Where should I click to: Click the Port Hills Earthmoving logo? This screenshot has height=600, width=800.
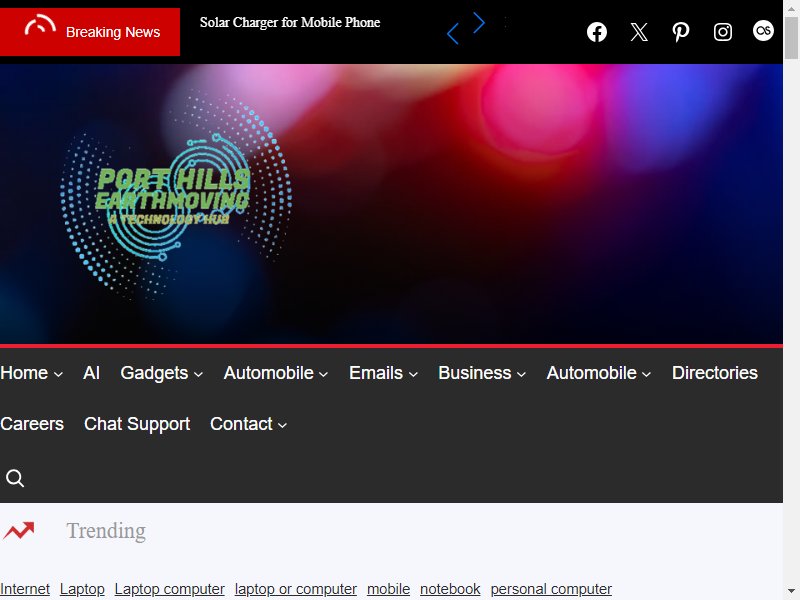[176, 197]
